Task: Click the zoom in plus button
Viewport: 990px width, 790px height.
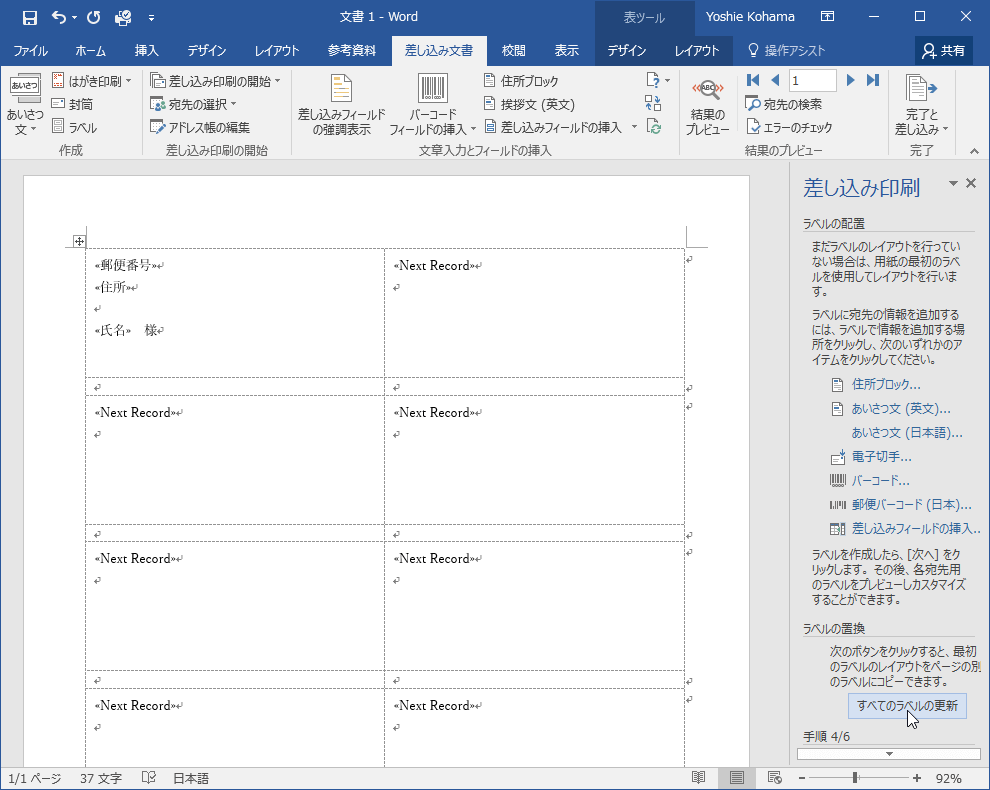Action: tap(916, 778)
